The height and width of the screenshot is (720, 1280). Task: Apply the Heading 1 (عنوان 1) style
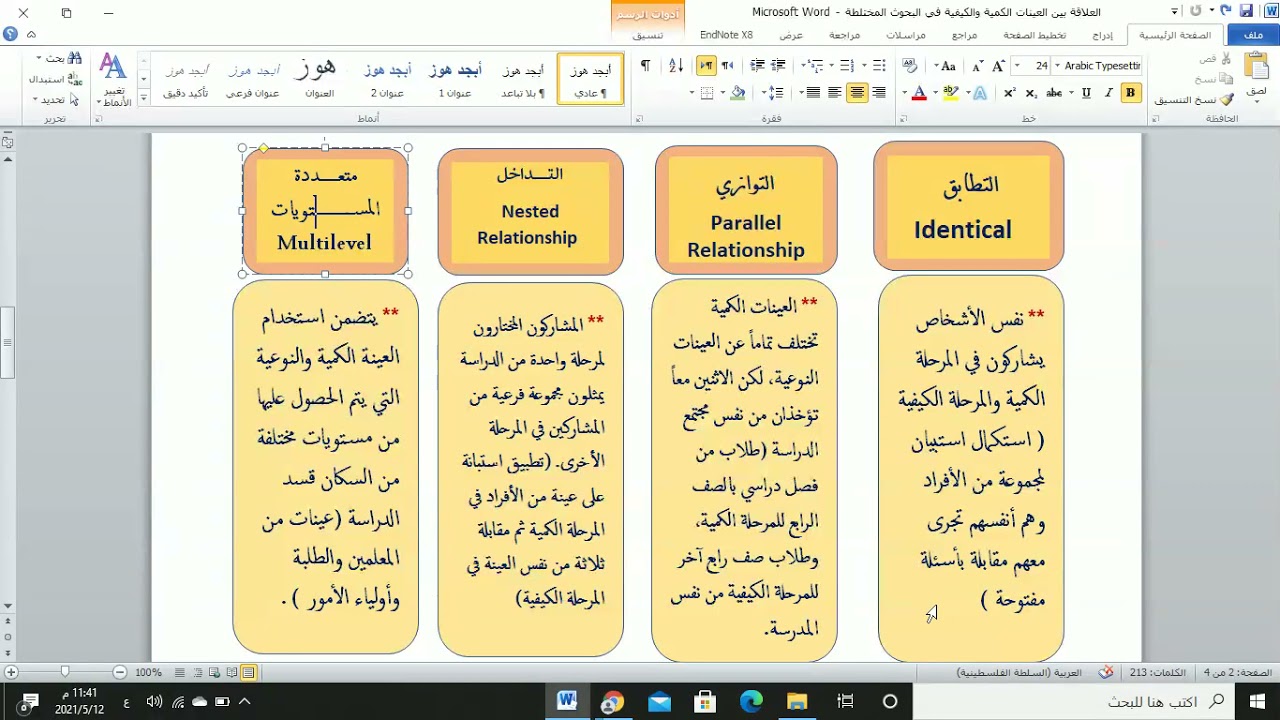455,80
